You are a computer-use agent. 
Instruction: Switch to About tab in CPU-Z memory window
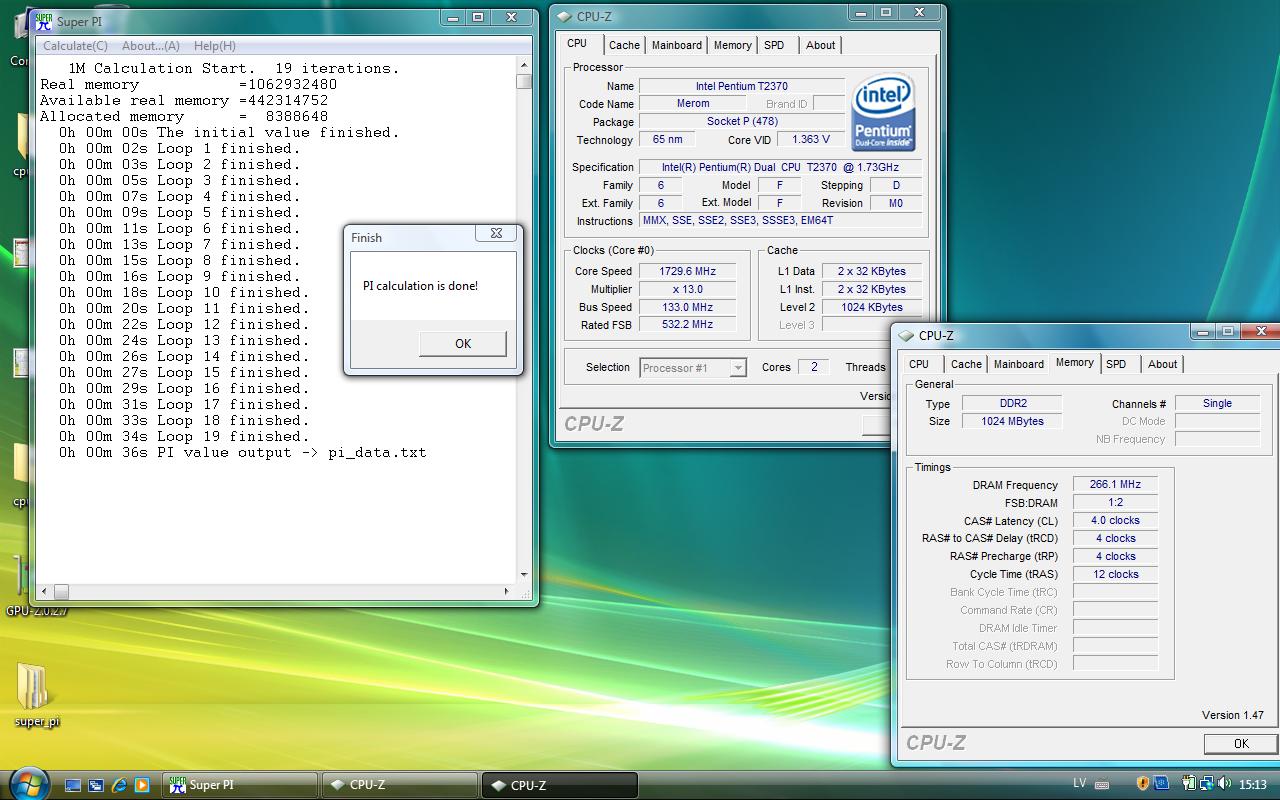1163,364
